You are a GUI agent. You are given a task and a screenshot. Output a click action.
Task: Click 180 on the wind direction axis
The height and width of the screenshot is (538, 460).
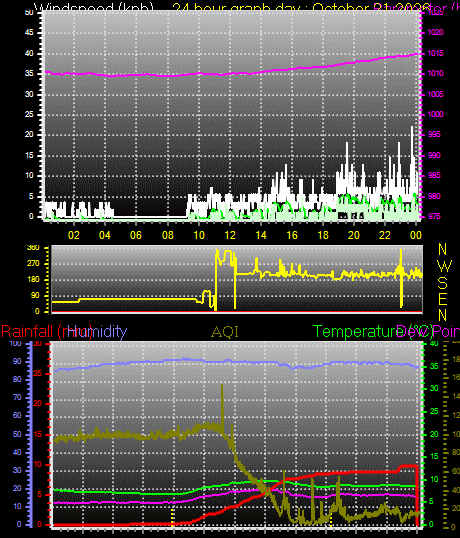tap(33, 279)
